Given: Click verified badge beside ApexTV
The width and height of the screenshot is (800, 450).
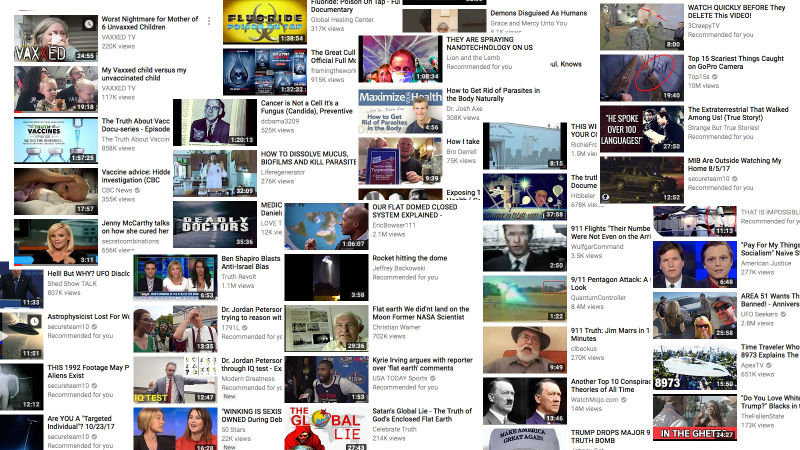Looking at the screenshot, I should (769, 365).
